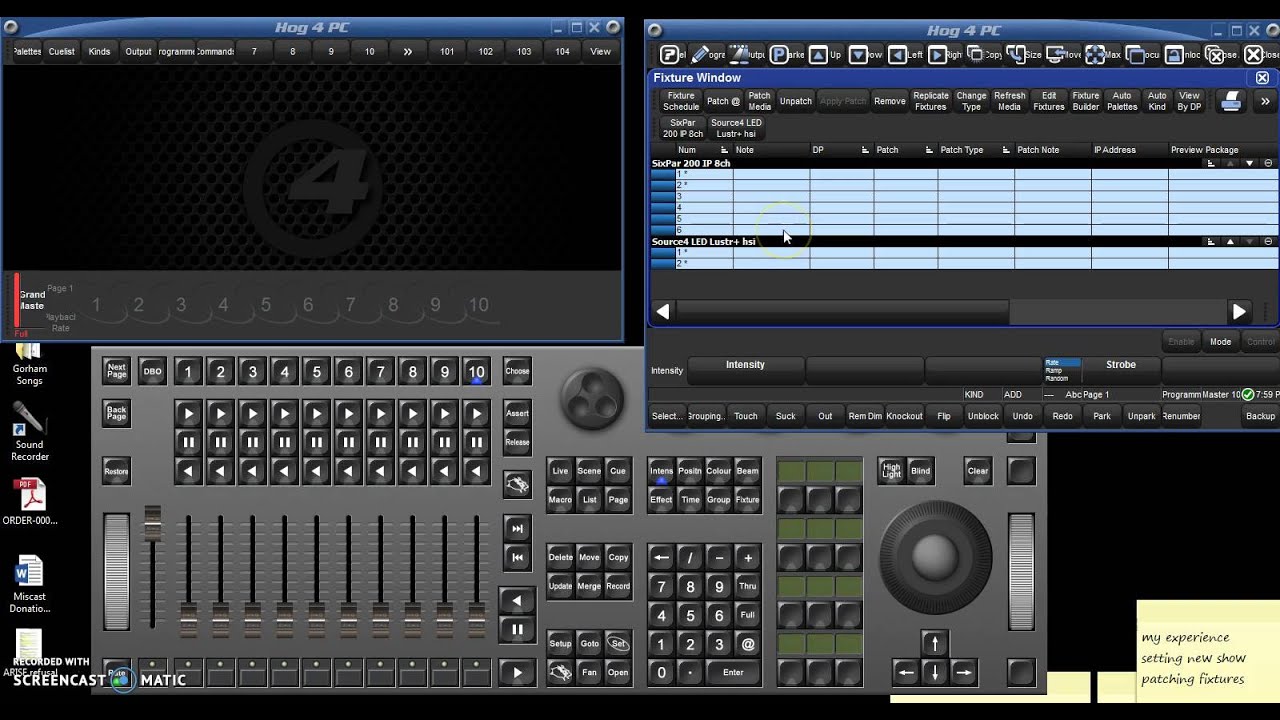Click the right arrow cursor key
Screen dimensions: 1280x720
963,672
